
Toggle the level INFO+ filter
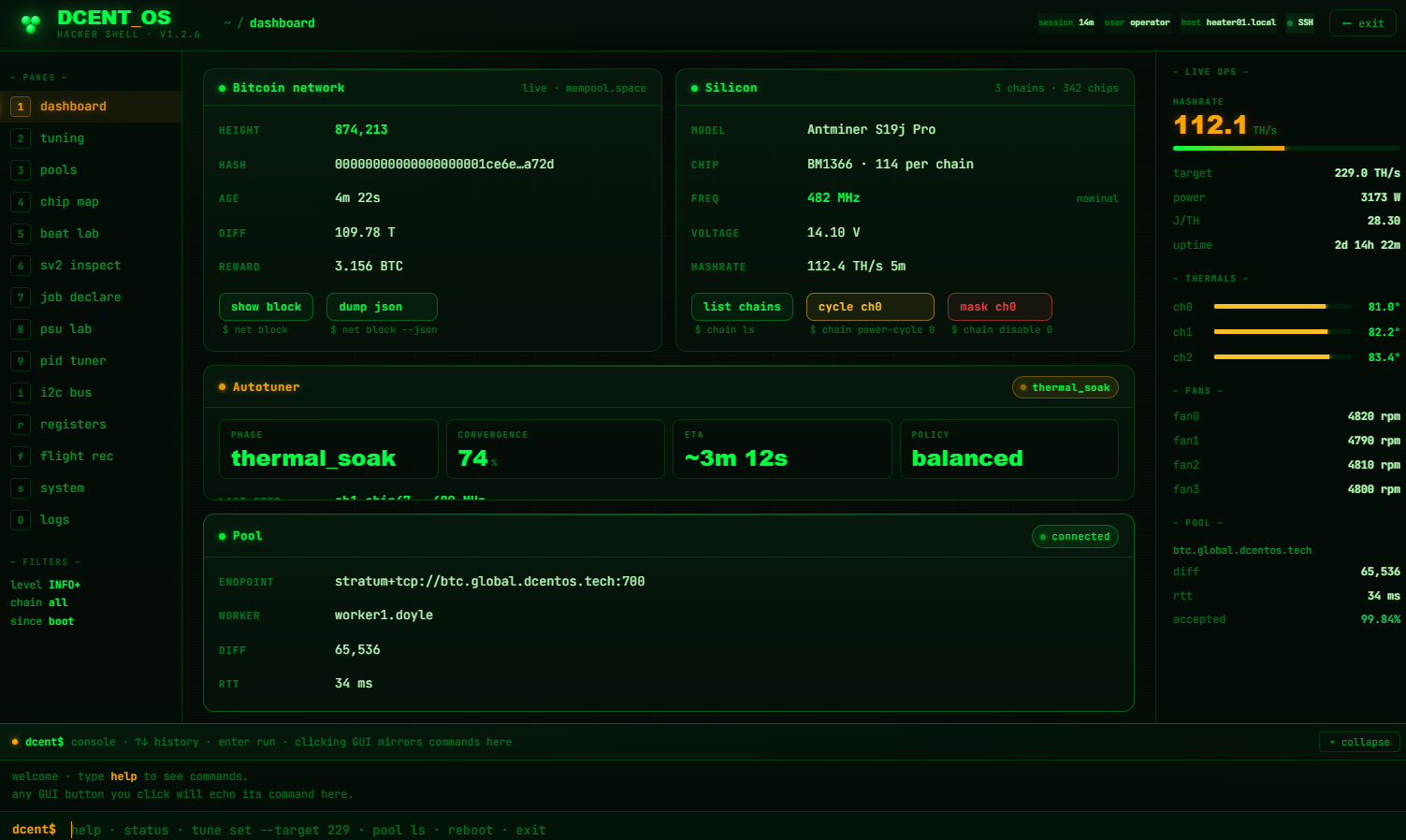coord(46,585)
